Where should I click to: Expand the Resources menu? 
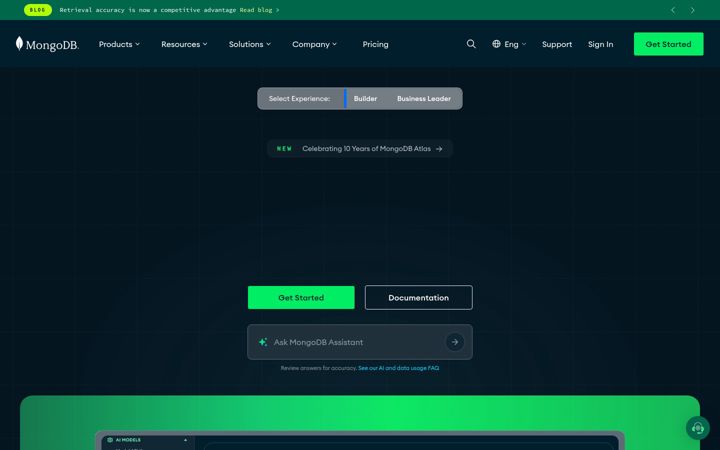tap(184, 45)
